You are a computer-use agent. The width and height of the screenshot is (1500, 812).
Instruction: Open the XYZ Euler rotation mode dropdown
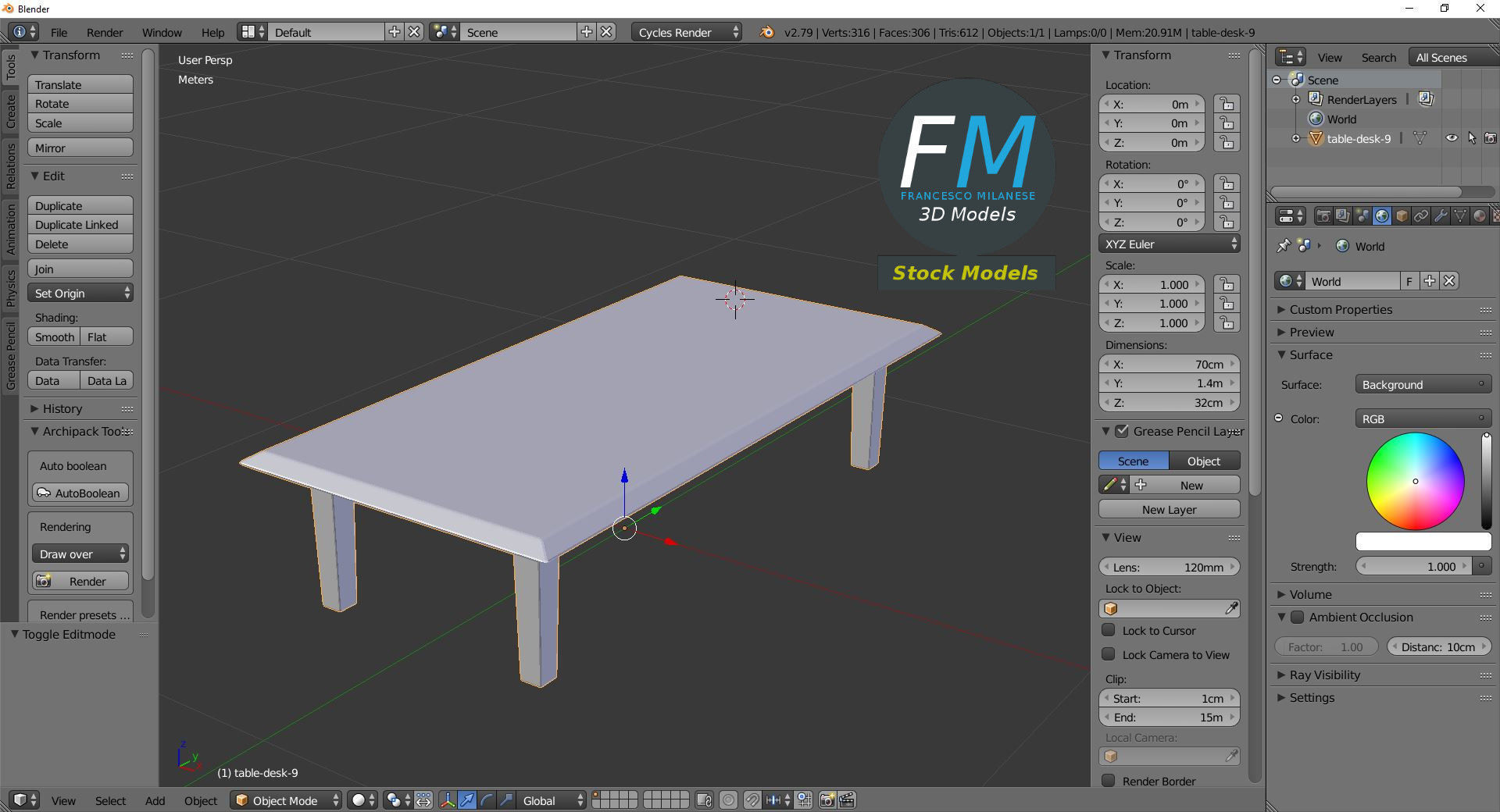pos(1170,244)
